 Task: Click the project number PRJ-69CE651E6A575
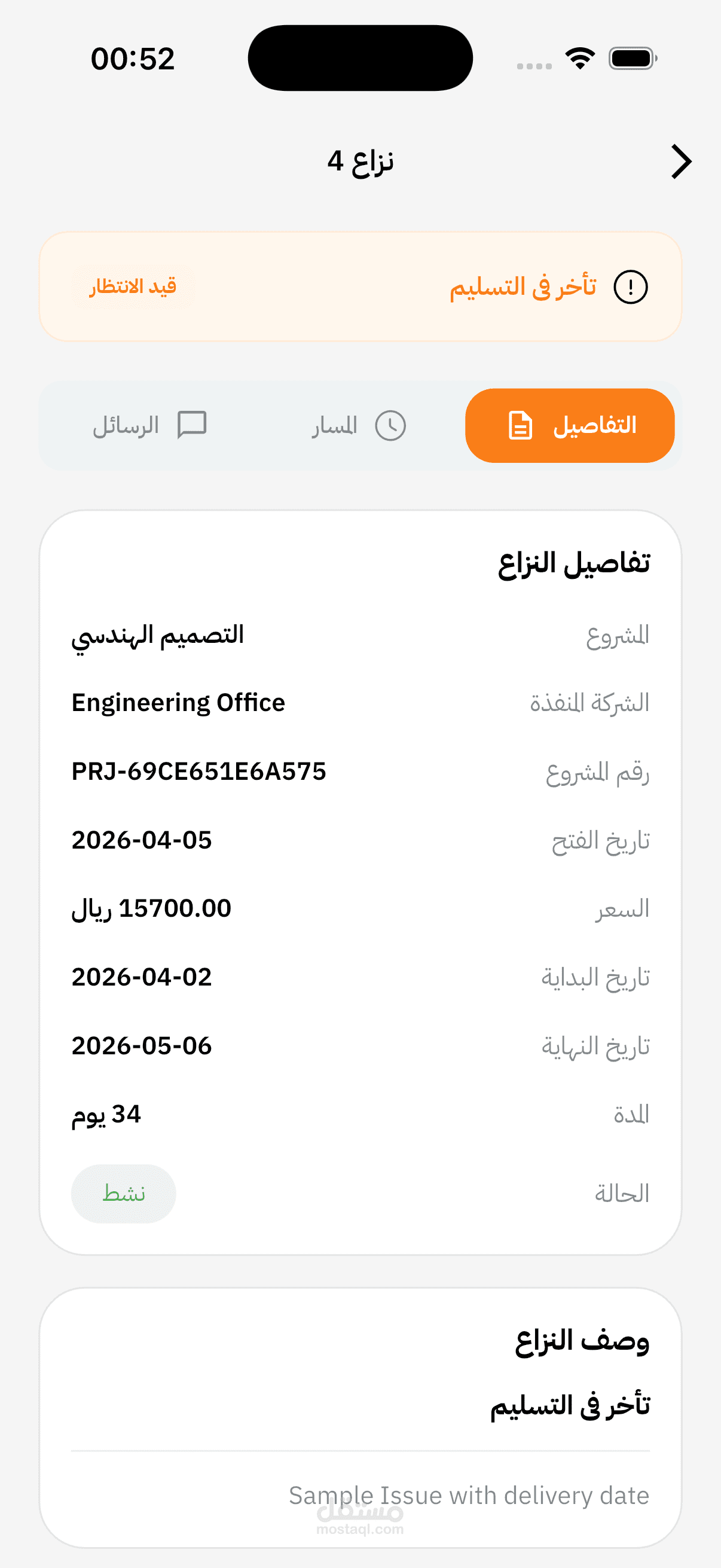pos(199,771)
